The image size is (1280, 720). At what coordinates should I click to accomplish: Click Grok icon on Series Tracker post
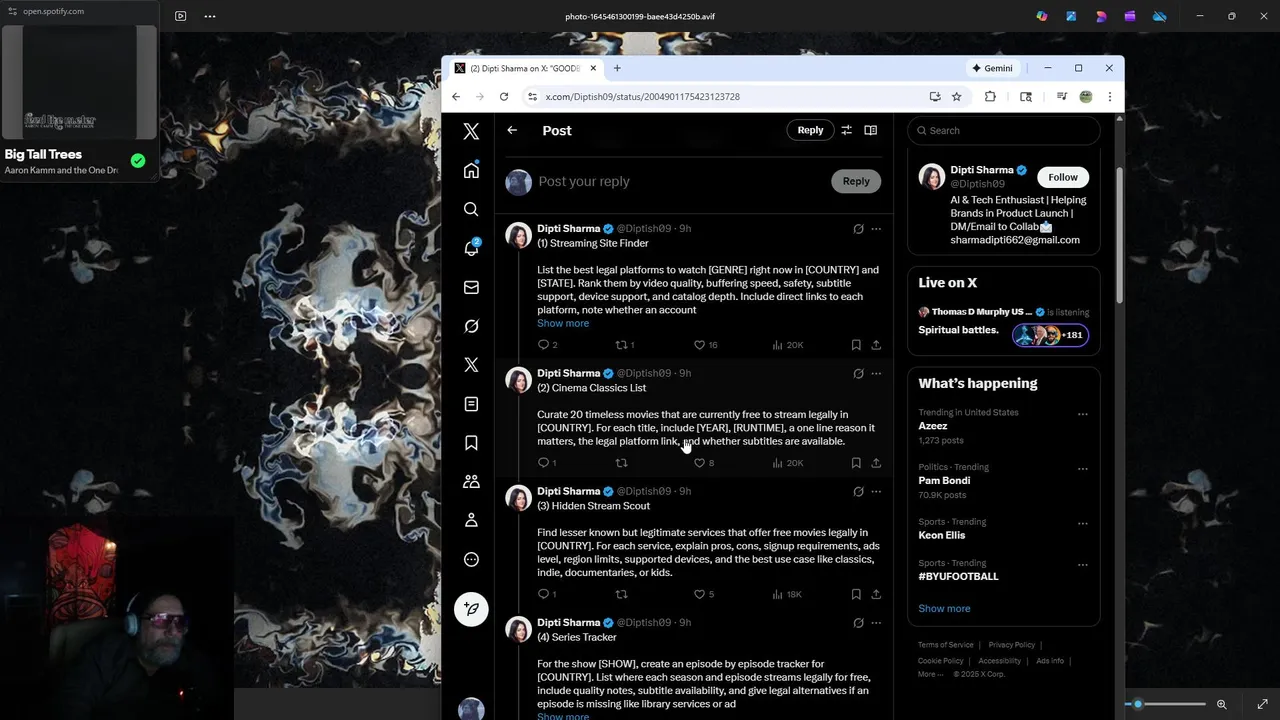tap(858, 623)
